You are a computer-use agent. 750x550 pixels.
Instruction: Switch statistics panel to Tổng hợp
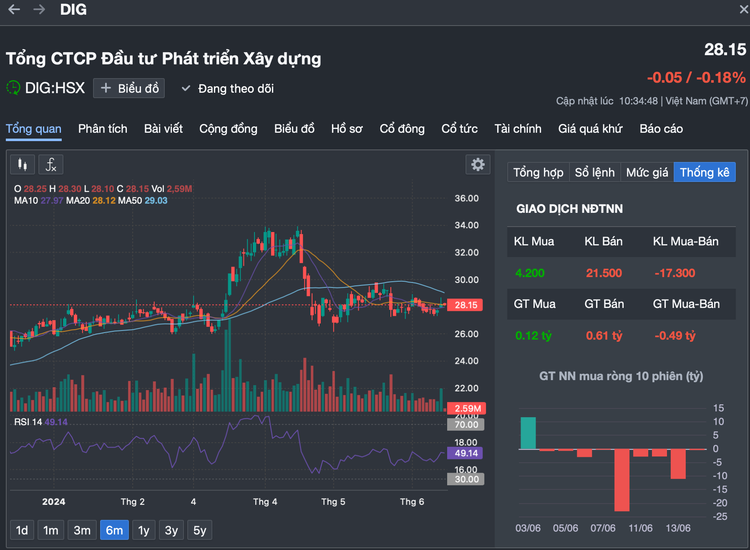[538, 173]
